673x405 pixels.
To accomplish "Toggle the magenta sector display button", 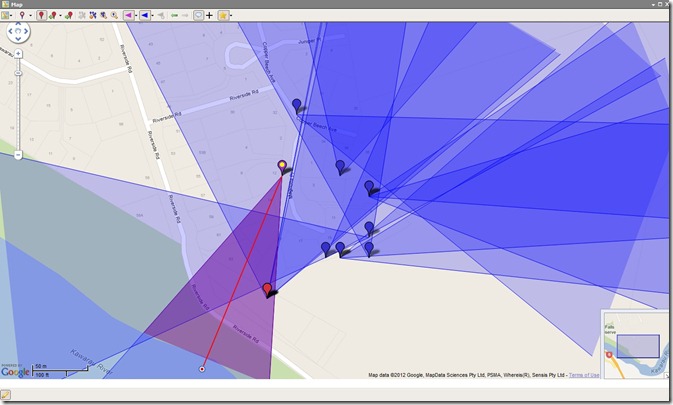I will pos(129,15).
